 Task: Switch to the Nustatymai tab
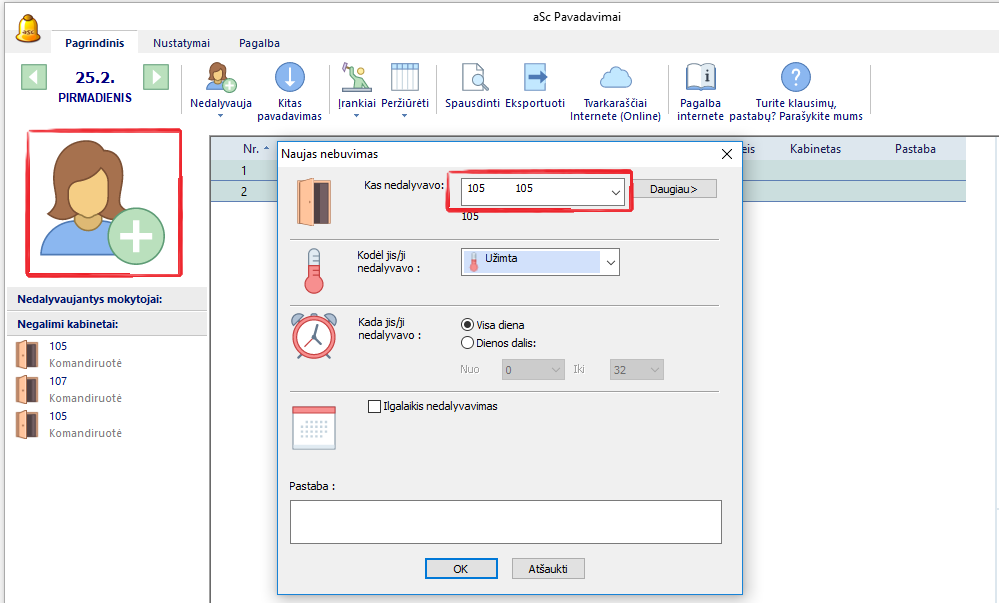coord(181,43)
